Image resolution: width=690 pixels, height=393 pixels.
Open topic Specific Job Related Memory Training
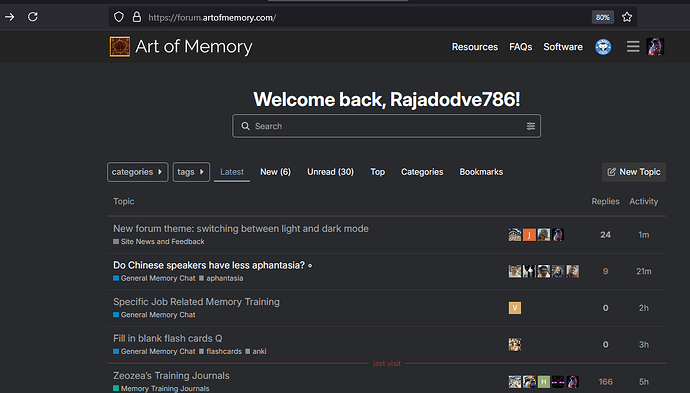(196, 302)
